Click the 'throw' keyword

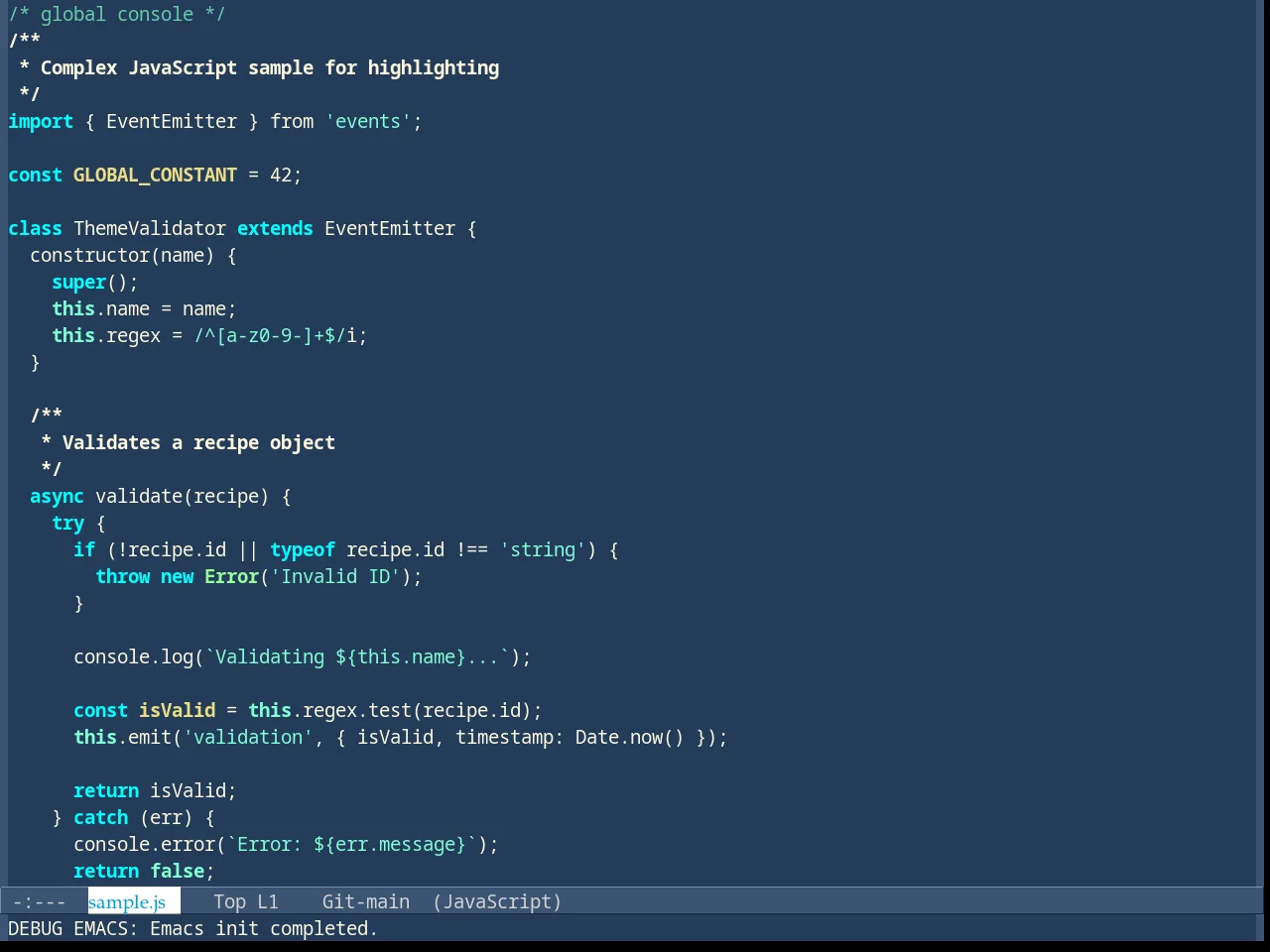[122, 576]
